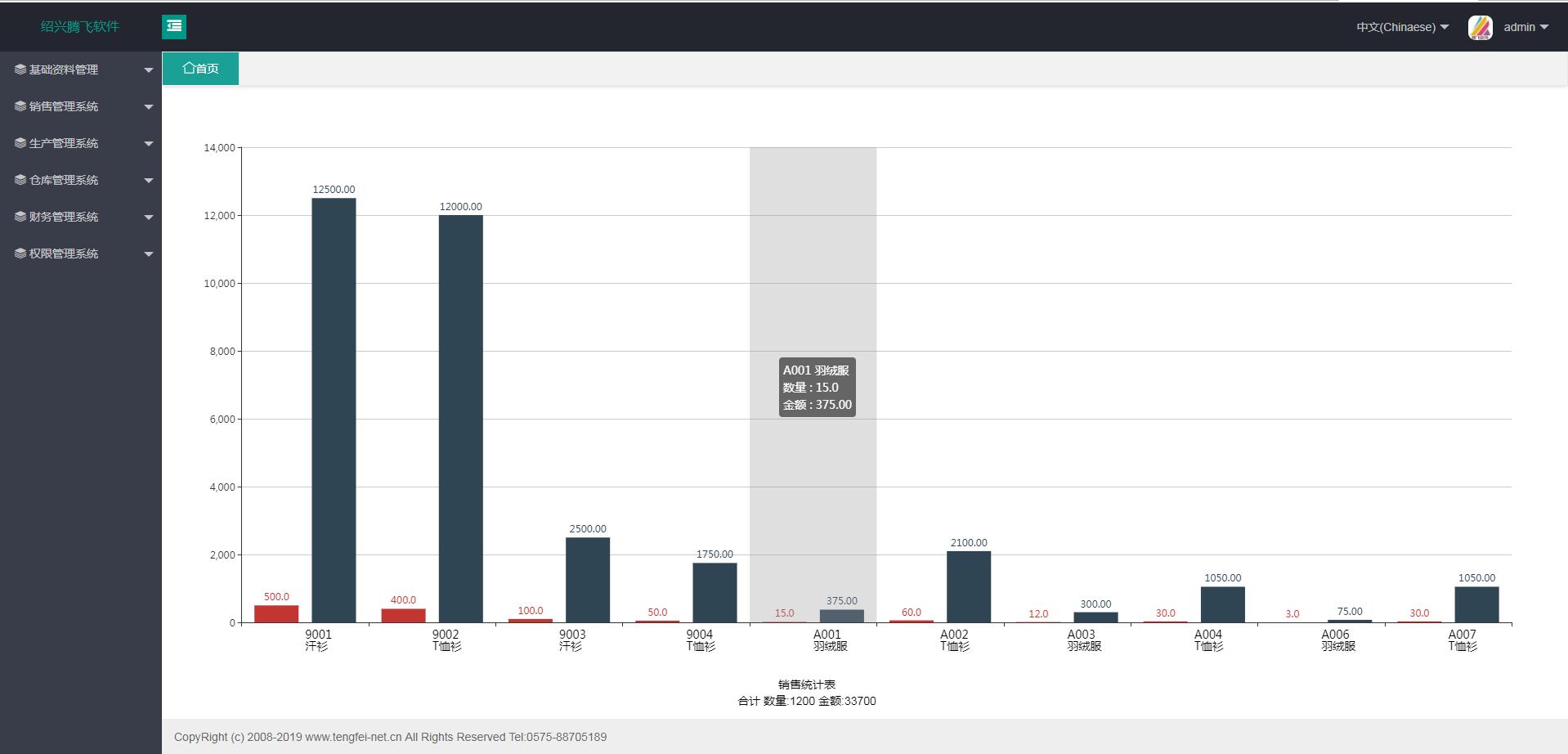1568x754 pixels.
Task: Switch to the 首页 tab
Action: click(200, 69)
